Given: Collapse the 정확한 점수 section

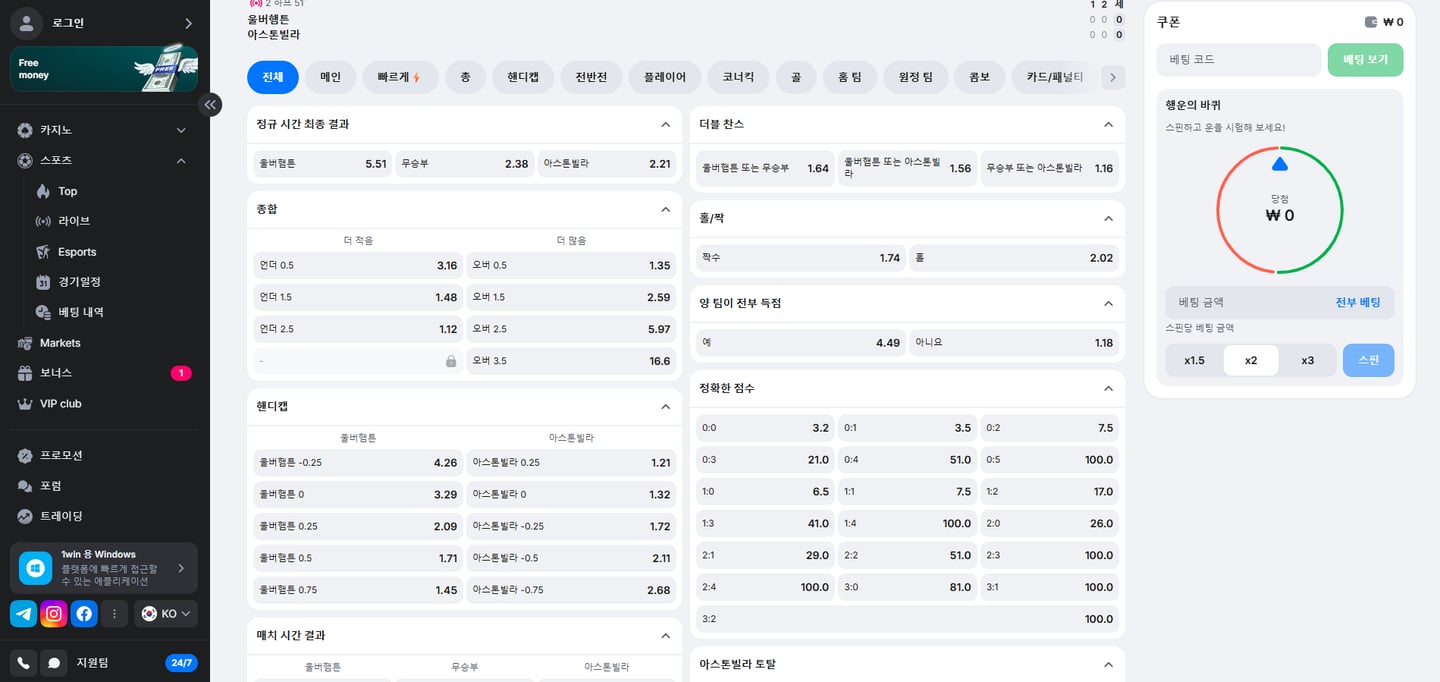Looking at the screenshot, I should coord(1108,388).
